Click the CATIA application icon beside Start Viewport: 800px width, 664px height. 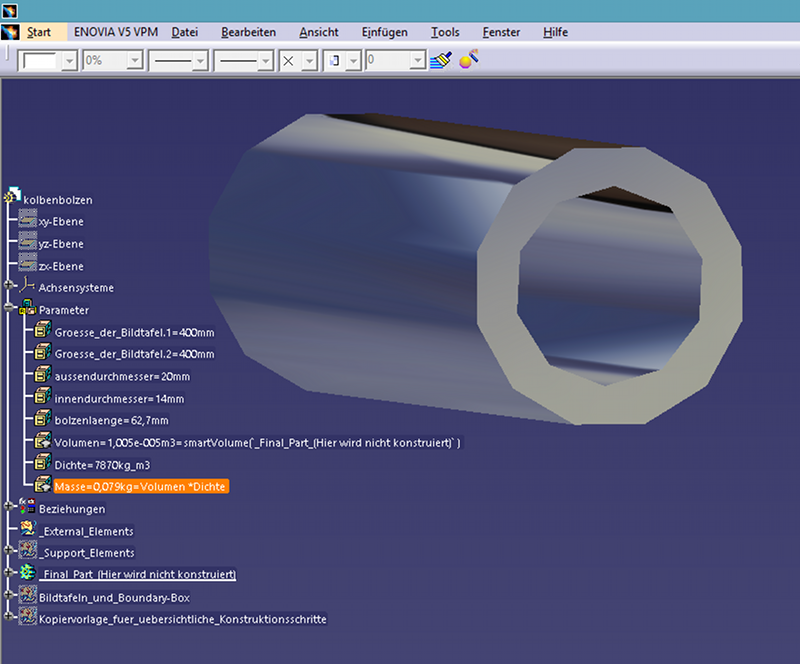coord(10,32)
